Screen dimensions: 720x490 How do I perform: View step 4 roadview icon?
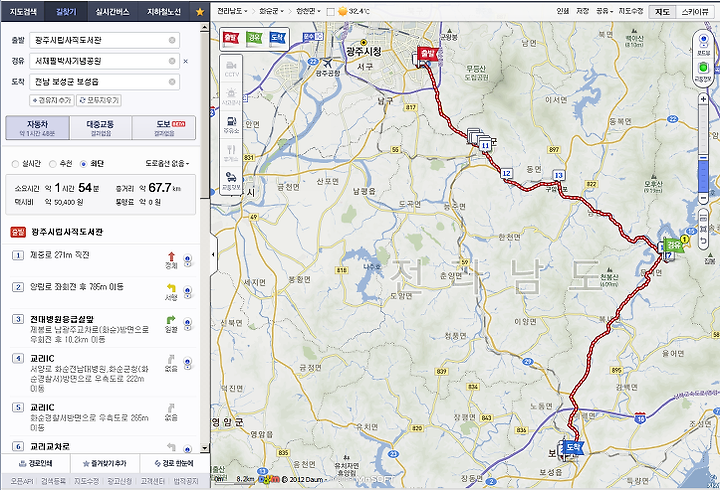coord(187,363)
